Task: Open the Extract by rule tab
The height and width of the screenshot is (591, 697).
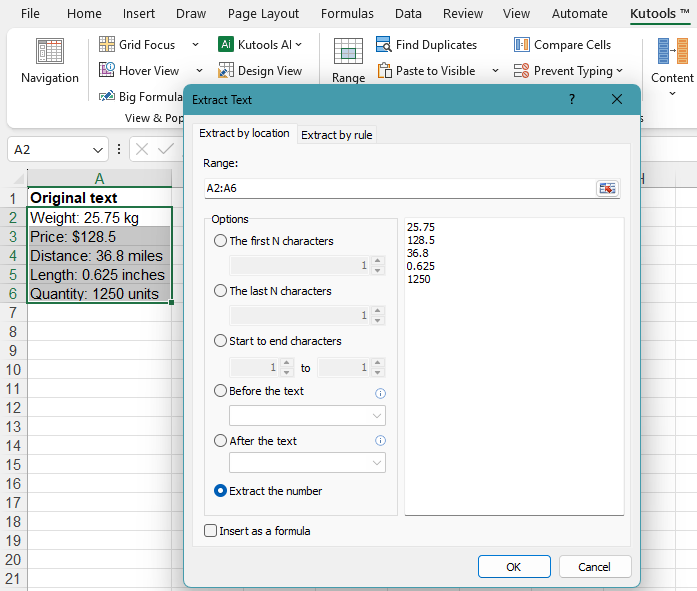Action: [x=336, y=135]
